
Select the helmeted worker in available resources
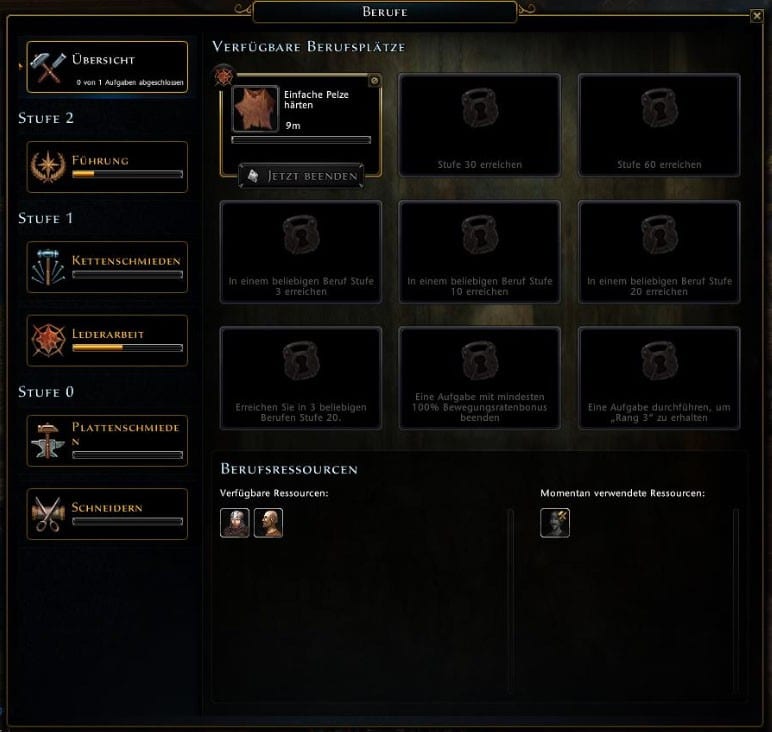(235, 523)
